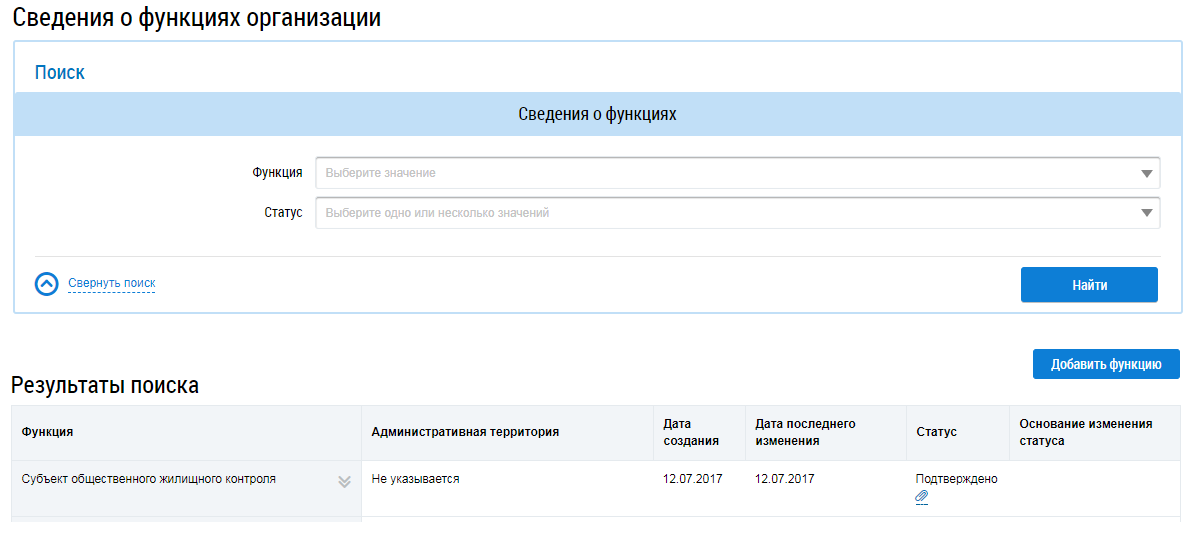Click the Подтверждено status text
Viewport: 1202px width, 546px height.
pos(956,479)
